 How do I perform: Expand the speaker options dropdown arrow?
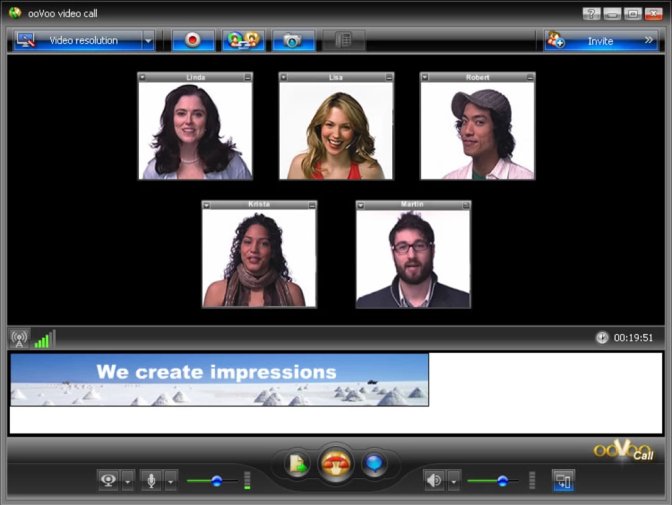(x=454, y=481)
